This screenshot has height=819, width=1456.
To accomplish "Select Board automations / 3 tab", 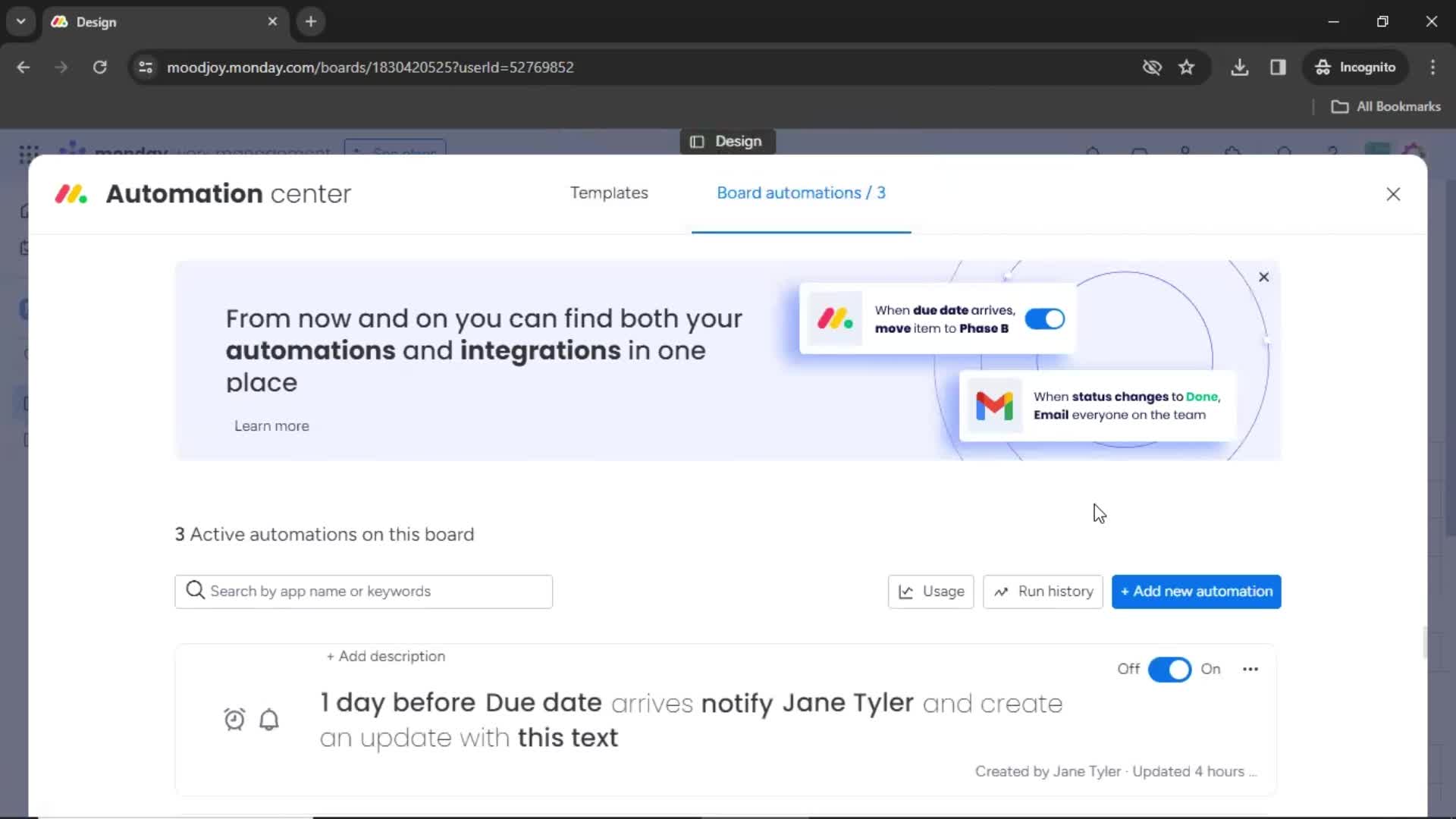I will [x=801, y=192].
